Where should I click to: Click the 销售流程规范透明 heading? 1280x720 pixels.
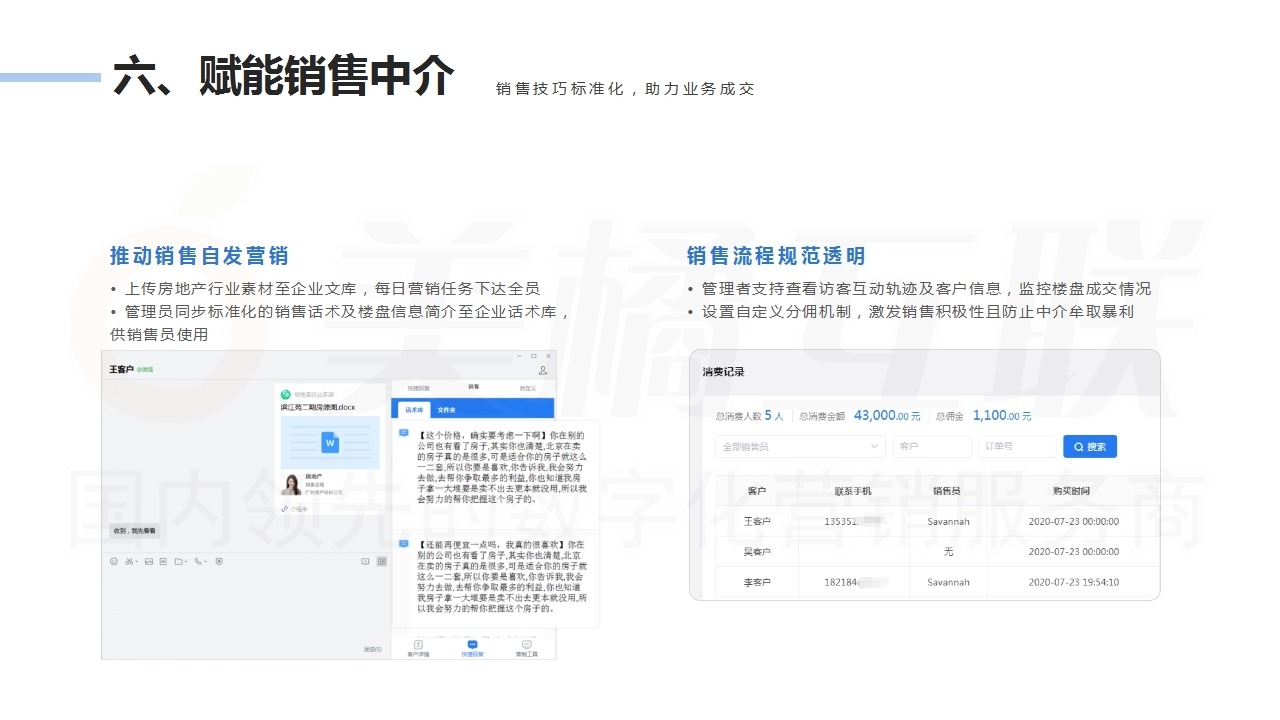point(776,256)
